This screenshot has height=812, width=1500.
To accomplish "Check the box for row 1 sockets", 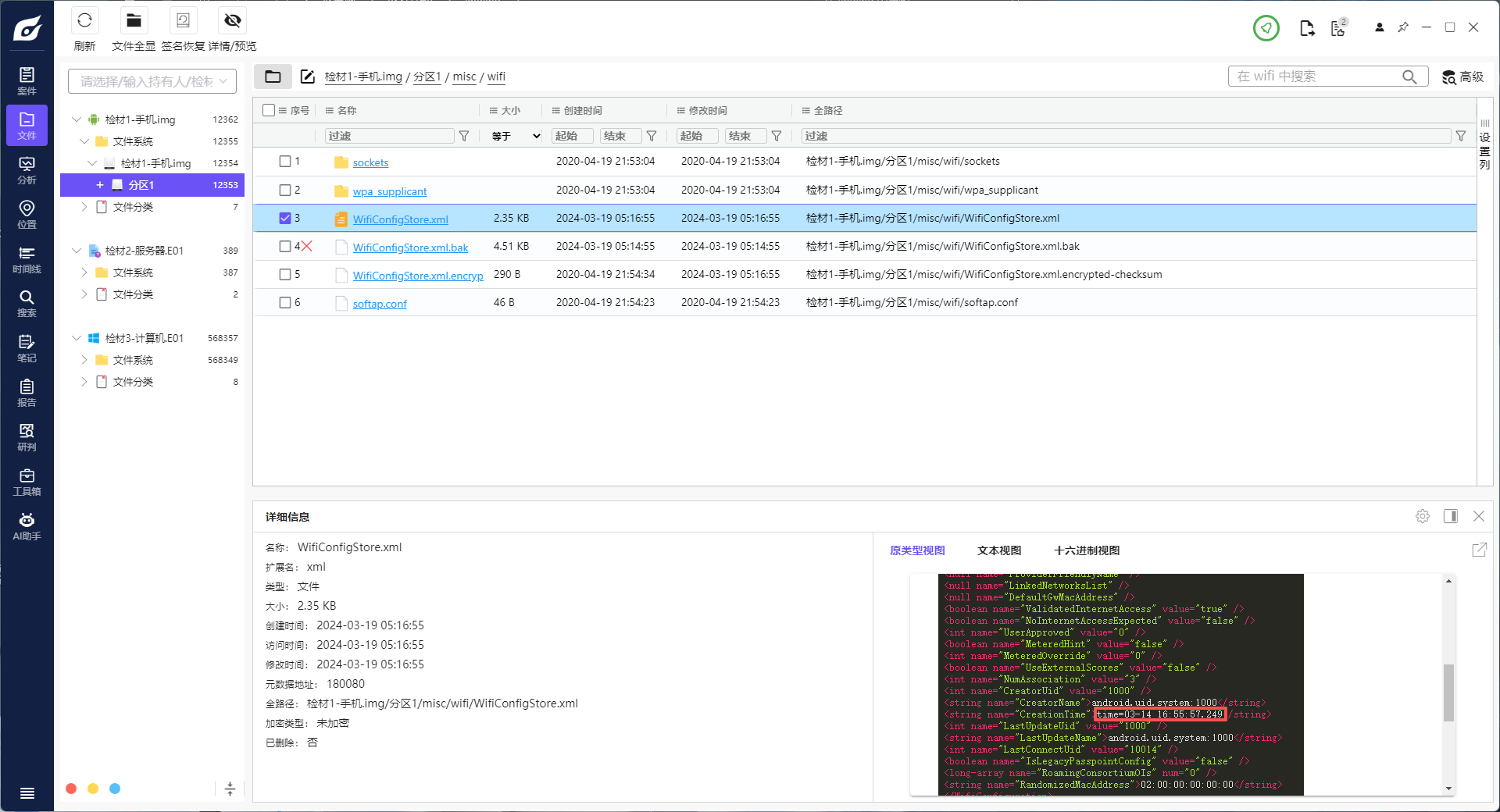I will [285, 161].
